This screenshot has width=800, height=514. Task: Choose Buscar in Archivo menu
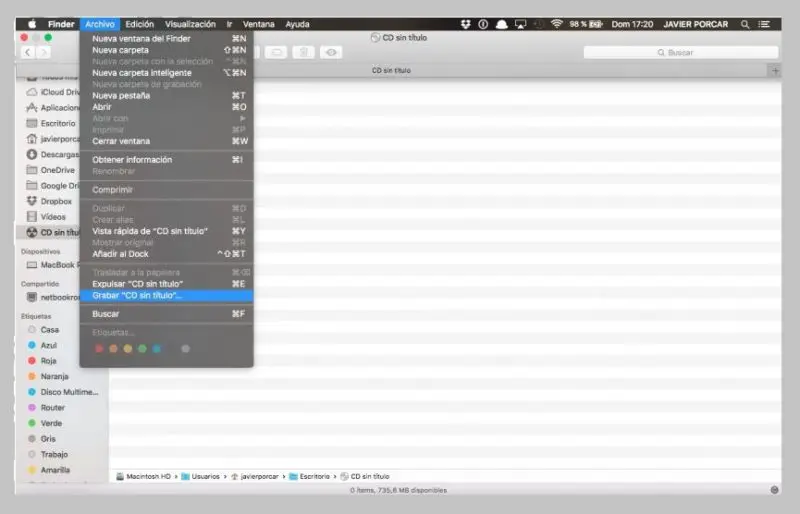pyautogui.click(x=166, y=314)
